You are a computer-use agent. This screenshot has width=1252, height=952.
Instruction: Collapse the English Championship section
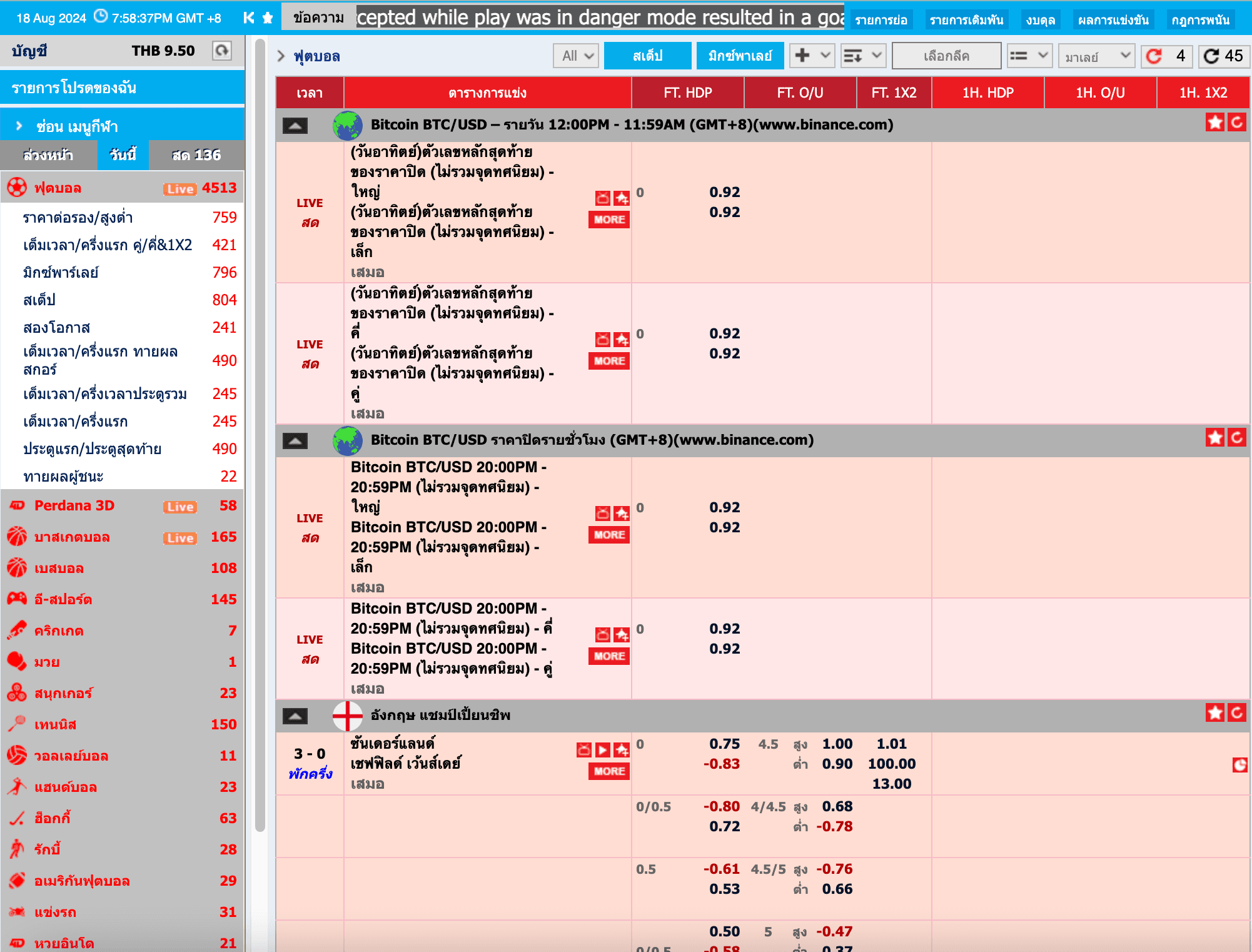tap(295, 716)
